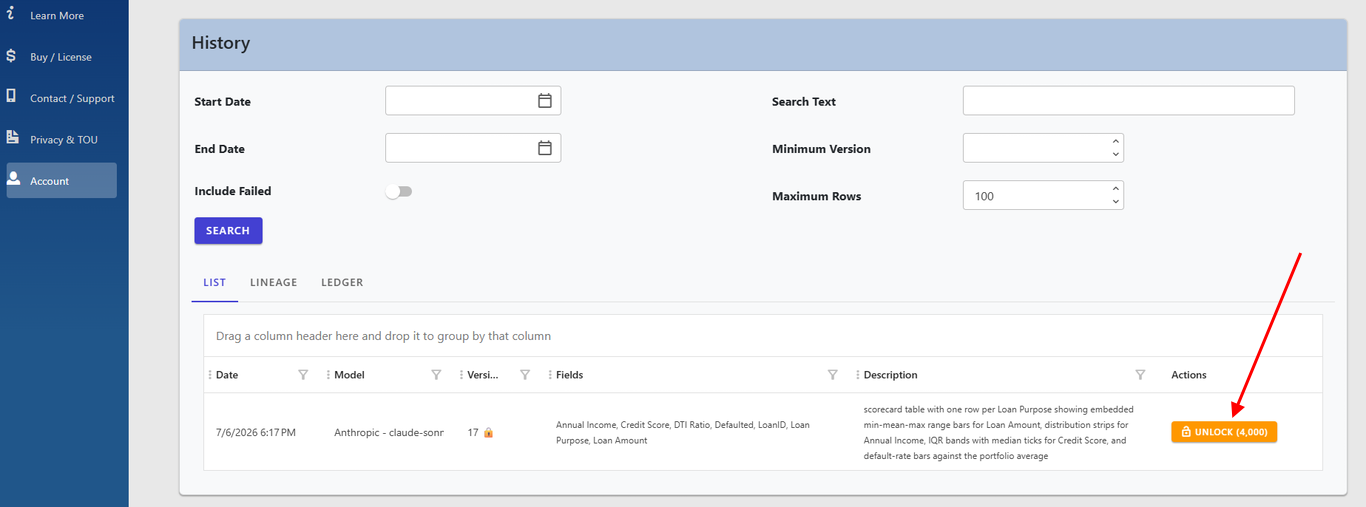Toggle the Include Failed switch
1366x507 pixels.
coord(399,191)
